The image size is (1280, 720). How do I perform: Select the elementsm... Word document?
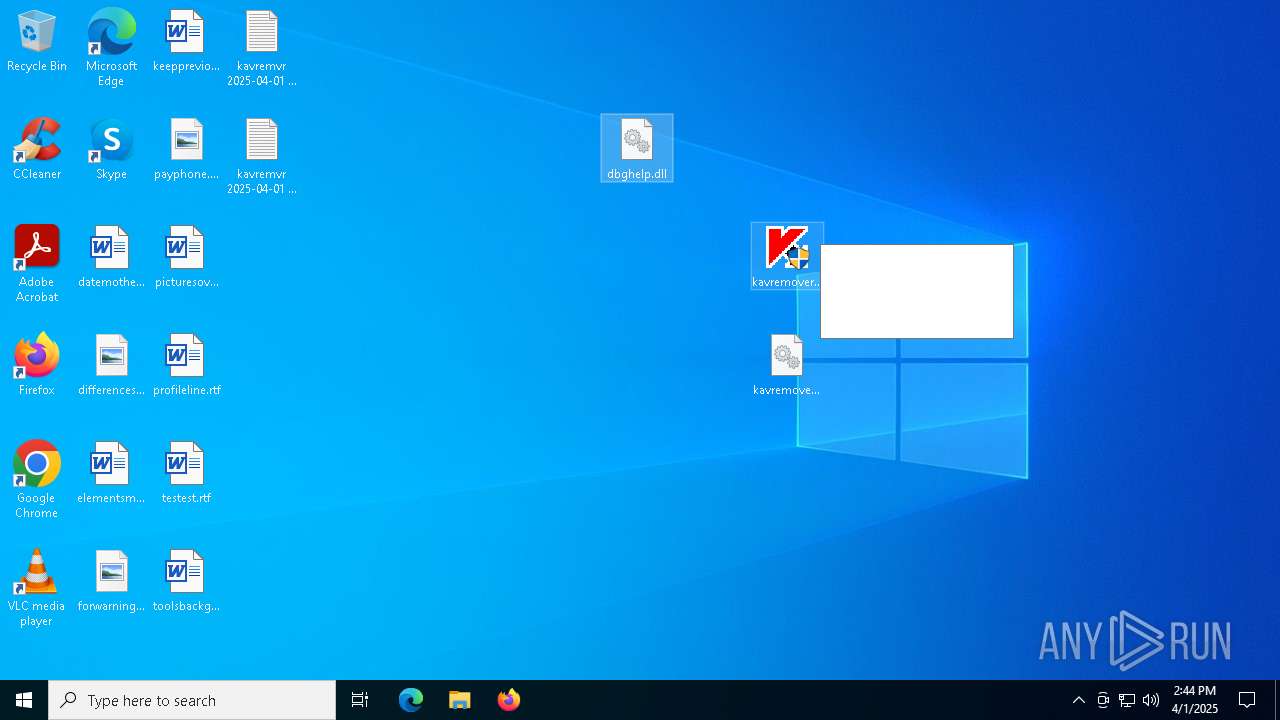(x=111, y=474)
